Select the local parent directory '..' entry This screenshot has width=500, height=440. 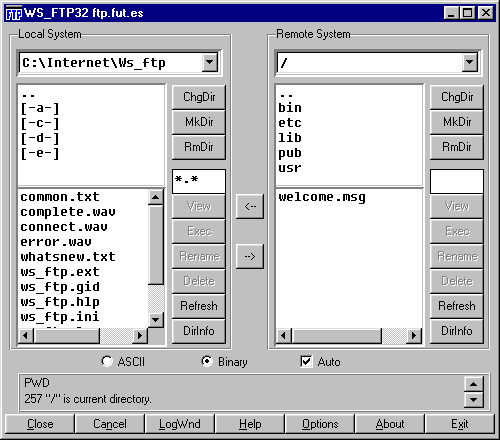28,96
